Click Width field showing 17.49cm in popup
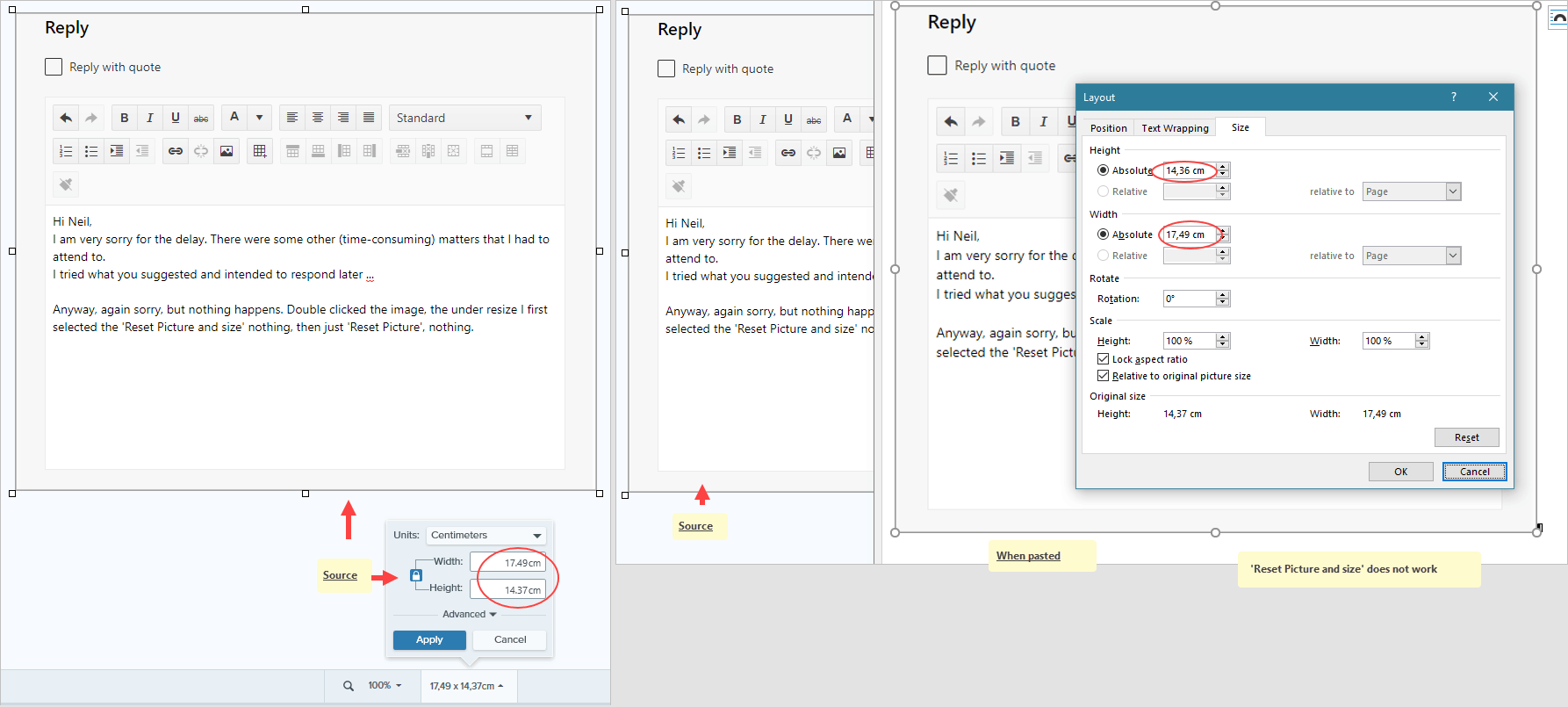The width and height of the screenshot is (1568, 707). tap(507, 562)
